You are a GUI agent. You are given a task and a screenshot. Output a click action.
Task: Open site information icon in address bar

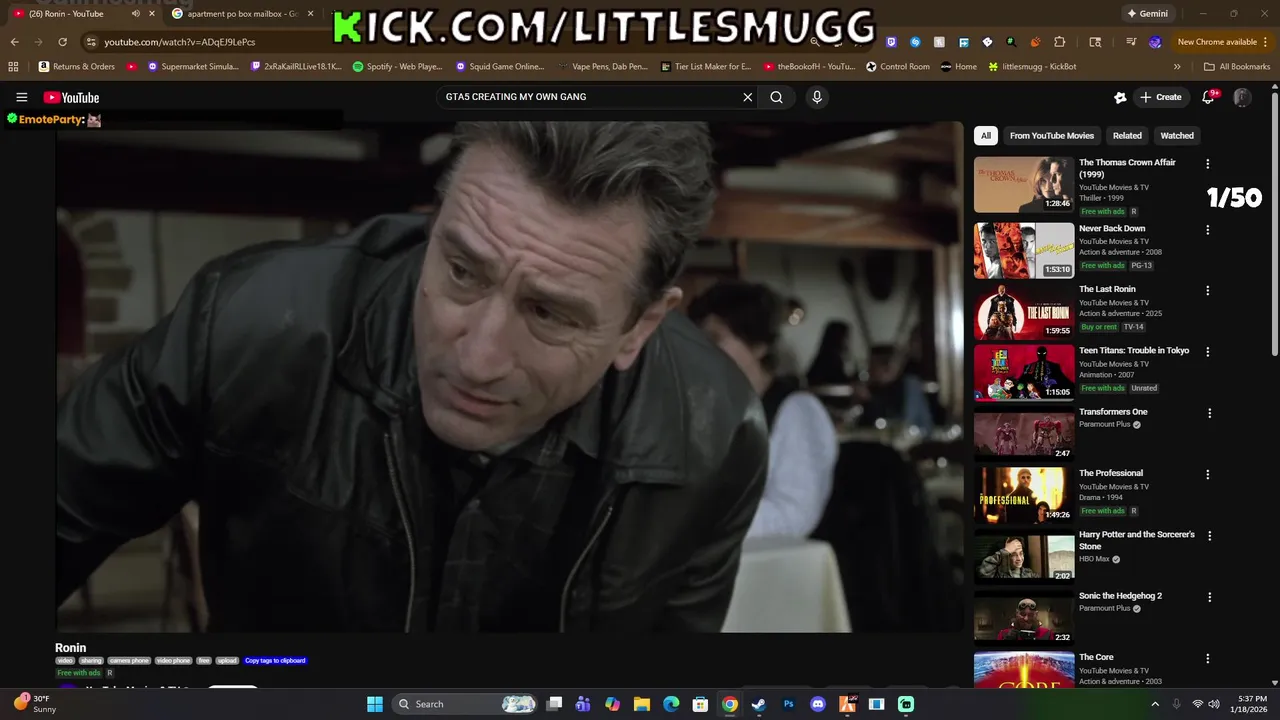point(91,42)
